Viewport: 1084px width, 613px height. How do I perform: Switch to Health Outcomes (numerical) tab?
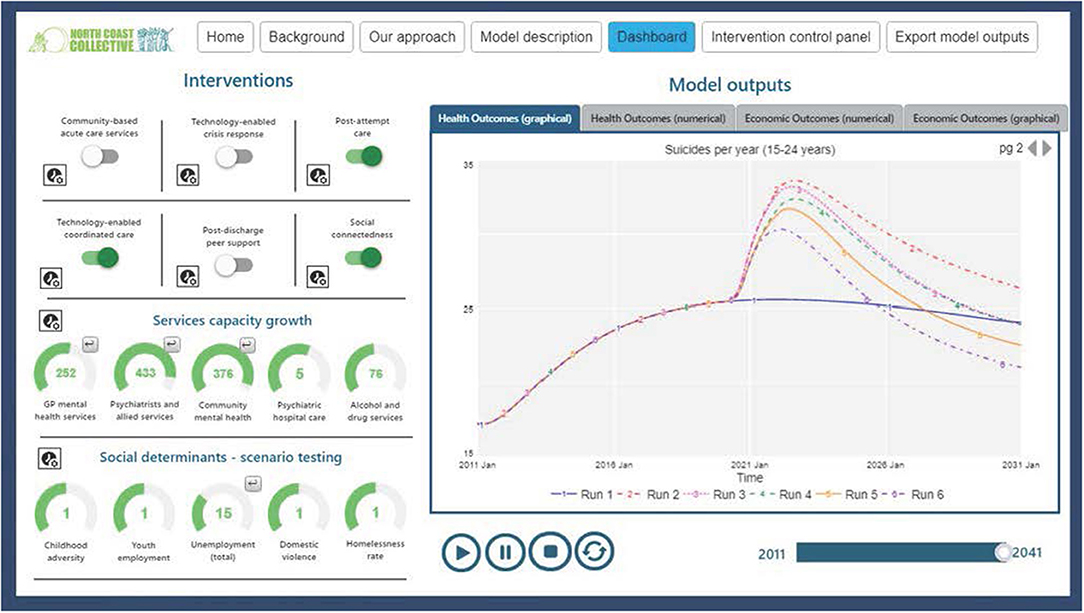pos(658,118)
